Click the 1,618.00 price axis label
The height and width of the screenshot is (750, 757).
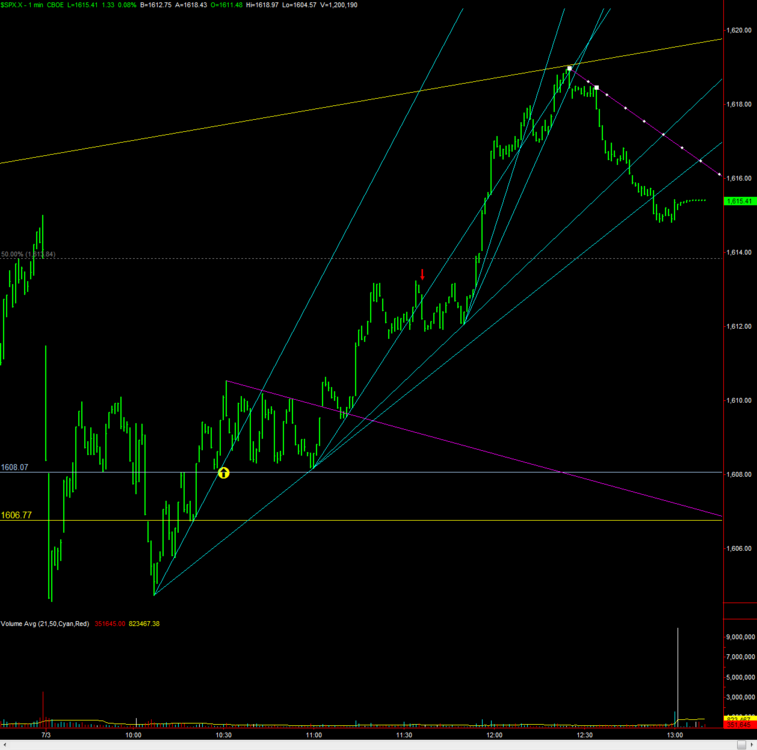pyautogui.click(x=739, y=104)
